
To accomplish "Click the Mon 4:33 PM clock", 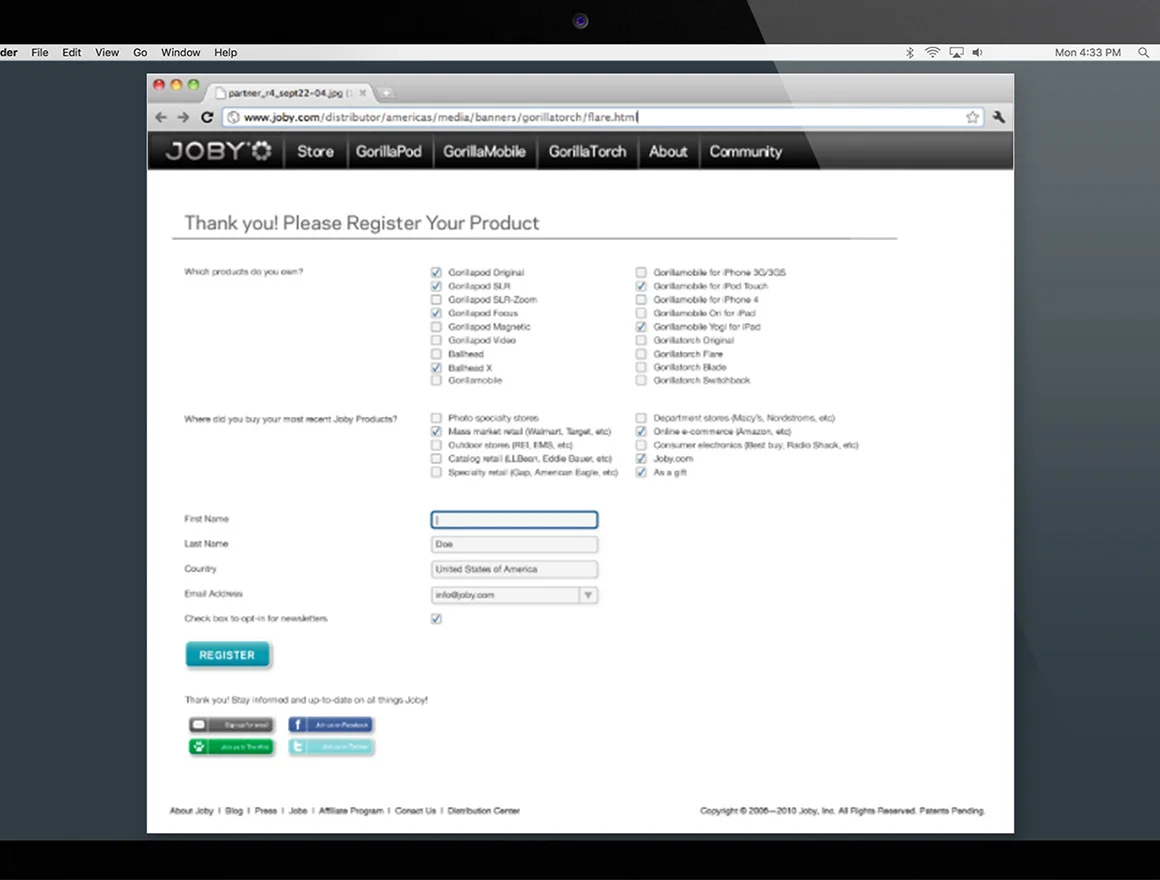I will tap(1088, 53).
